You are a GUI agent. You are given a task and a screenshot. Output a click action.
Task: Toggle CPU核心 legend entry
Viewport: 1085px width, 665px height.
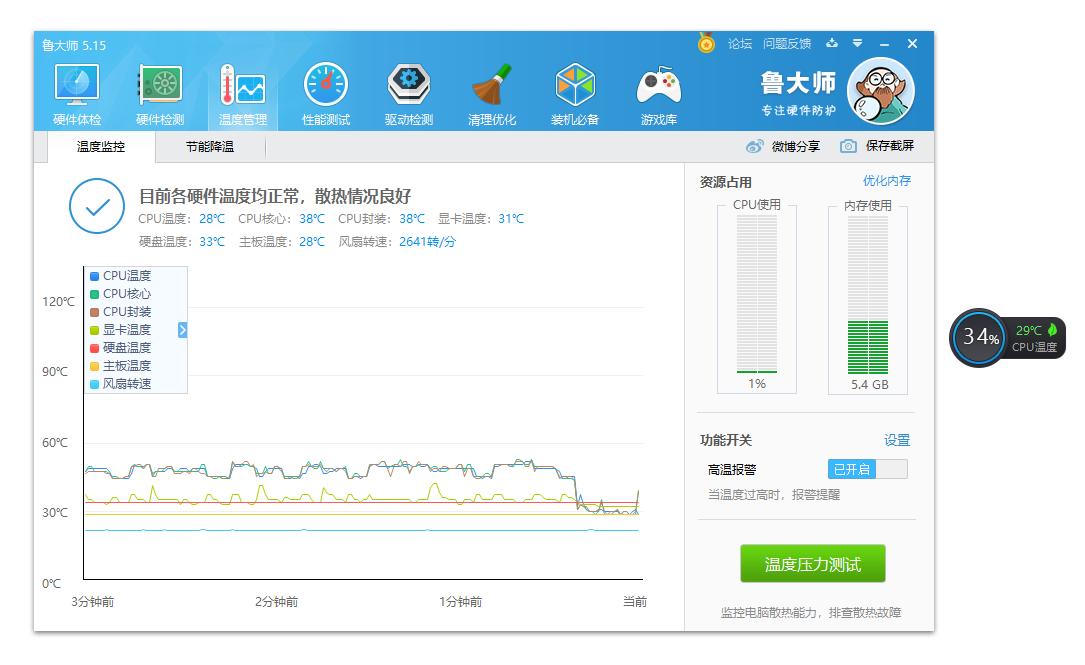click(x=120, y=293)
